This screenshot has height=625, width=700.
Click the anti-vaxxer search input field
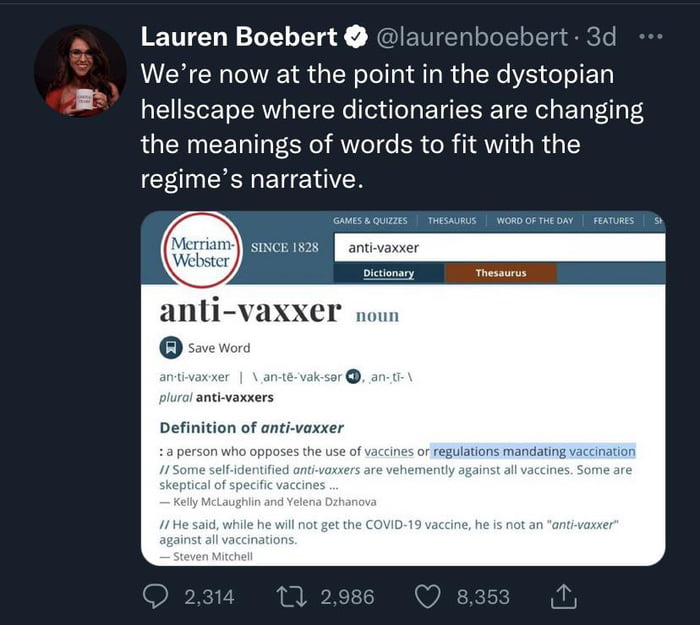(x=500, y=247)
